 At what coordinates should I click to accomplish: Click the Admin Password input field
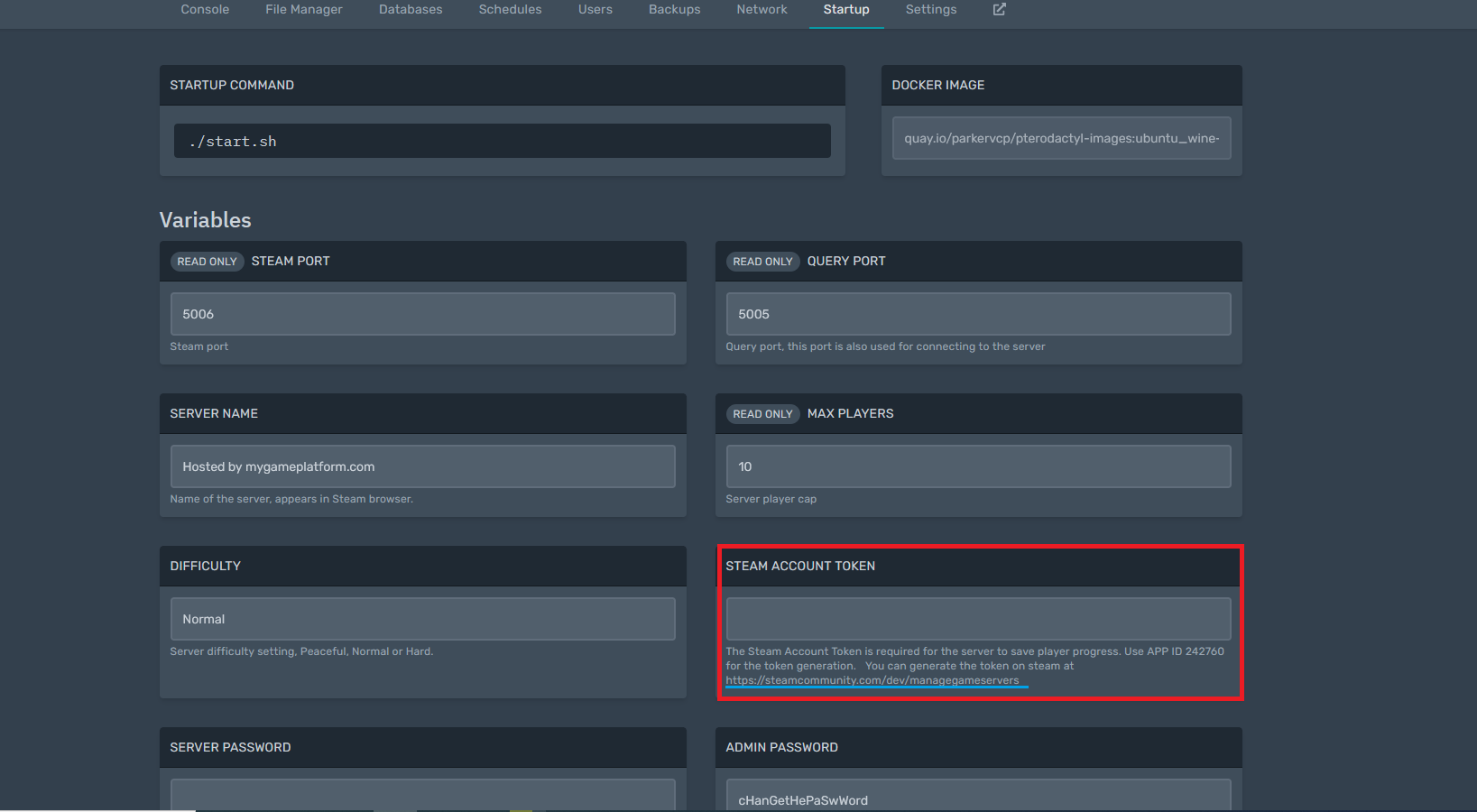979,795
